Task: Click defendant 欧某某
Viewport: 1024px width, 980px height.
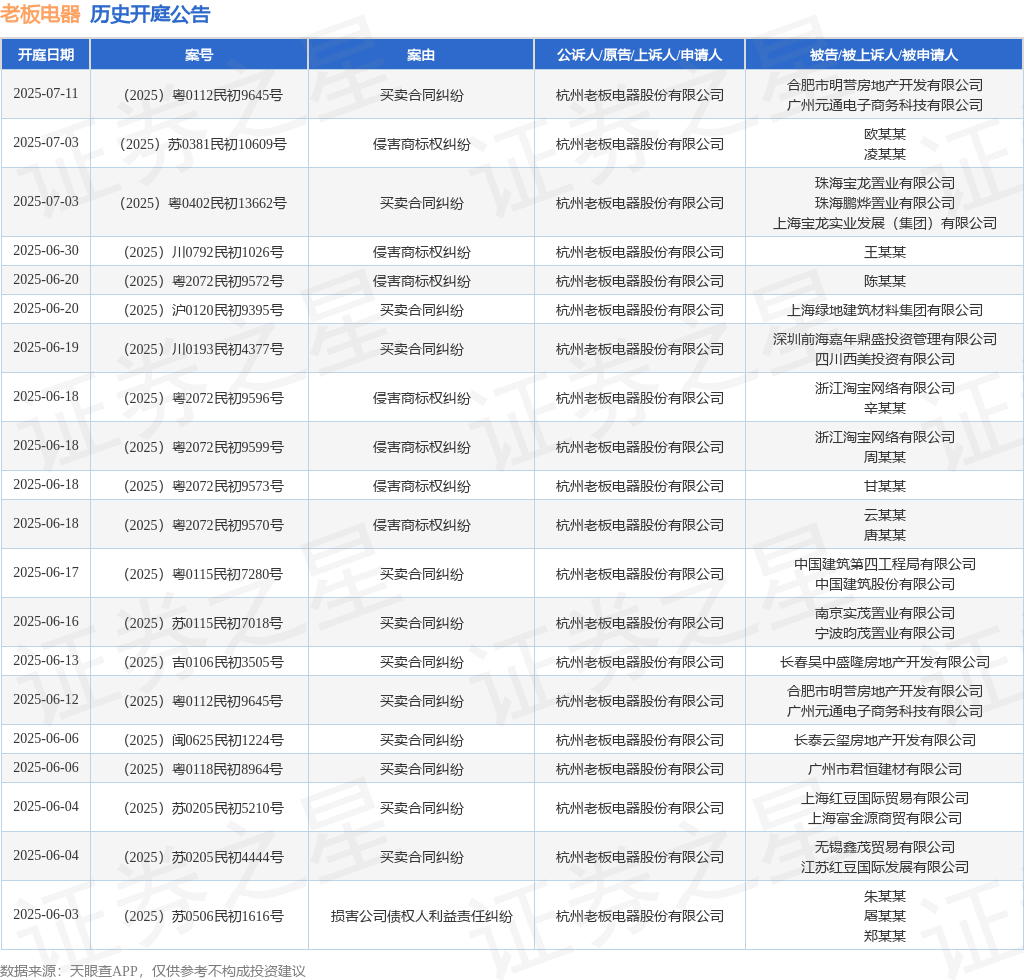Action: tap(884, 134)
